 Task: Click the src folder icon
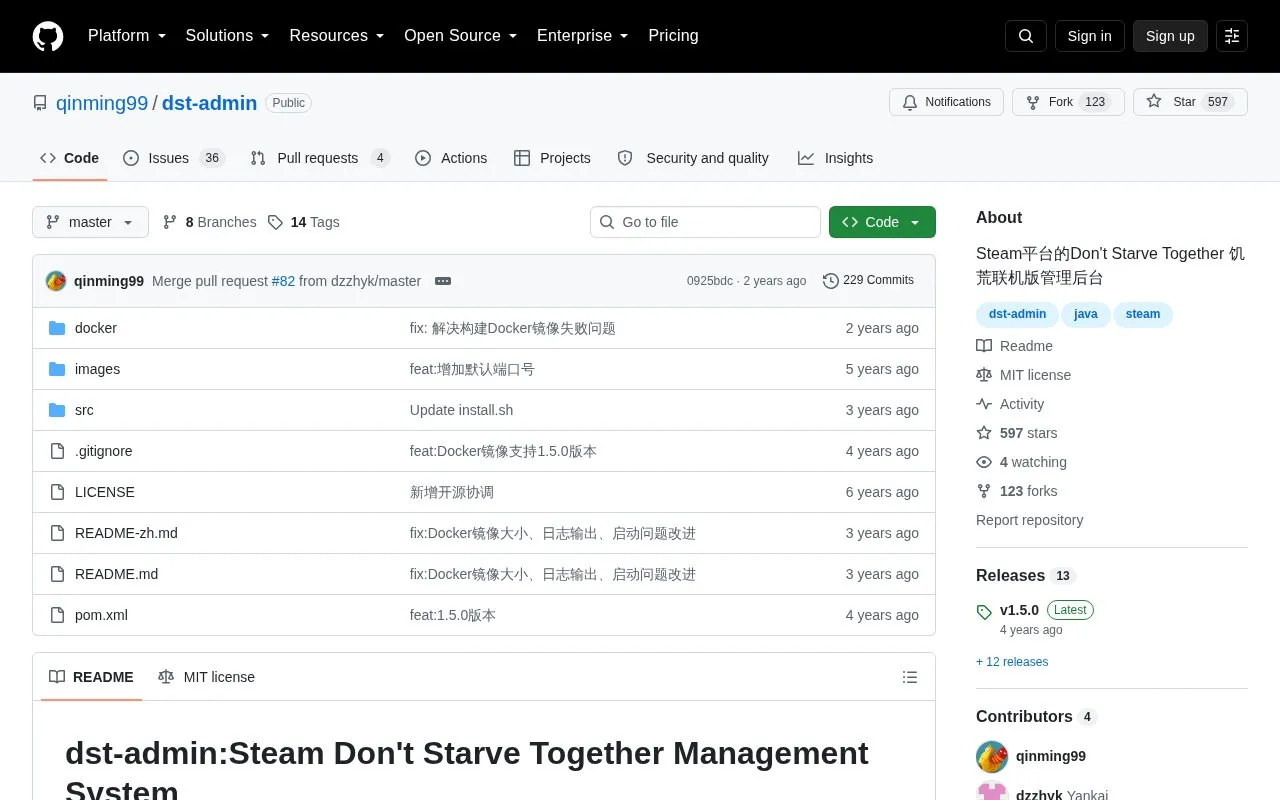57,410
